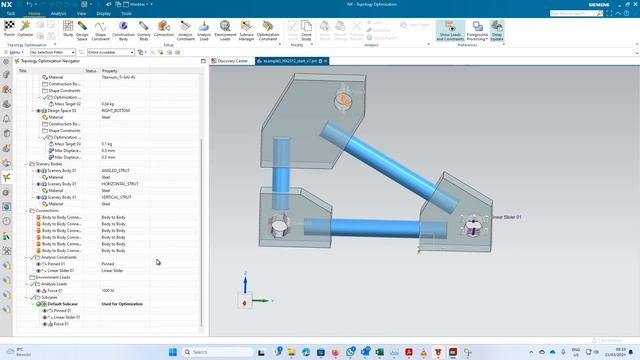Image resolution: width=640 pixels, height=360 pixels.
Task: Switch to the Task ribbon tab
Action: pos(11,13)
